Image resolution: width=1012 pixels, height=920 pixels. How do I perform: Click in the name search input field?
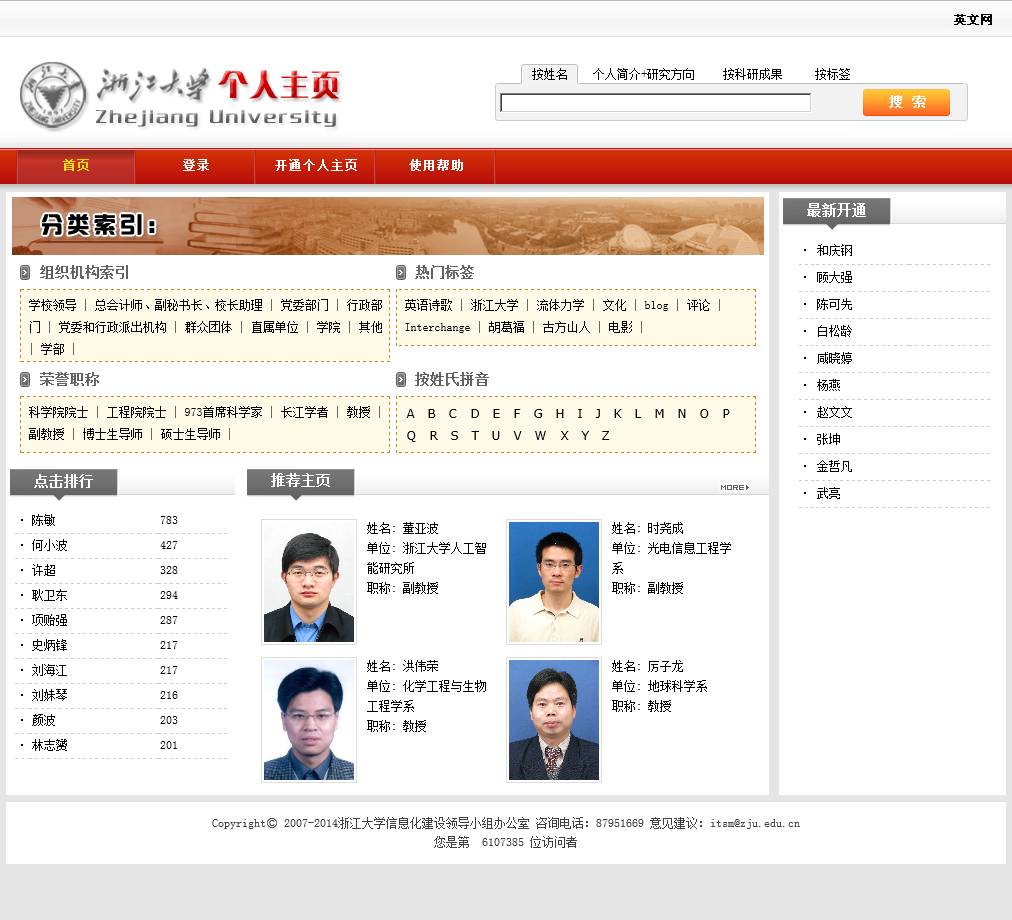click(655, 103)
